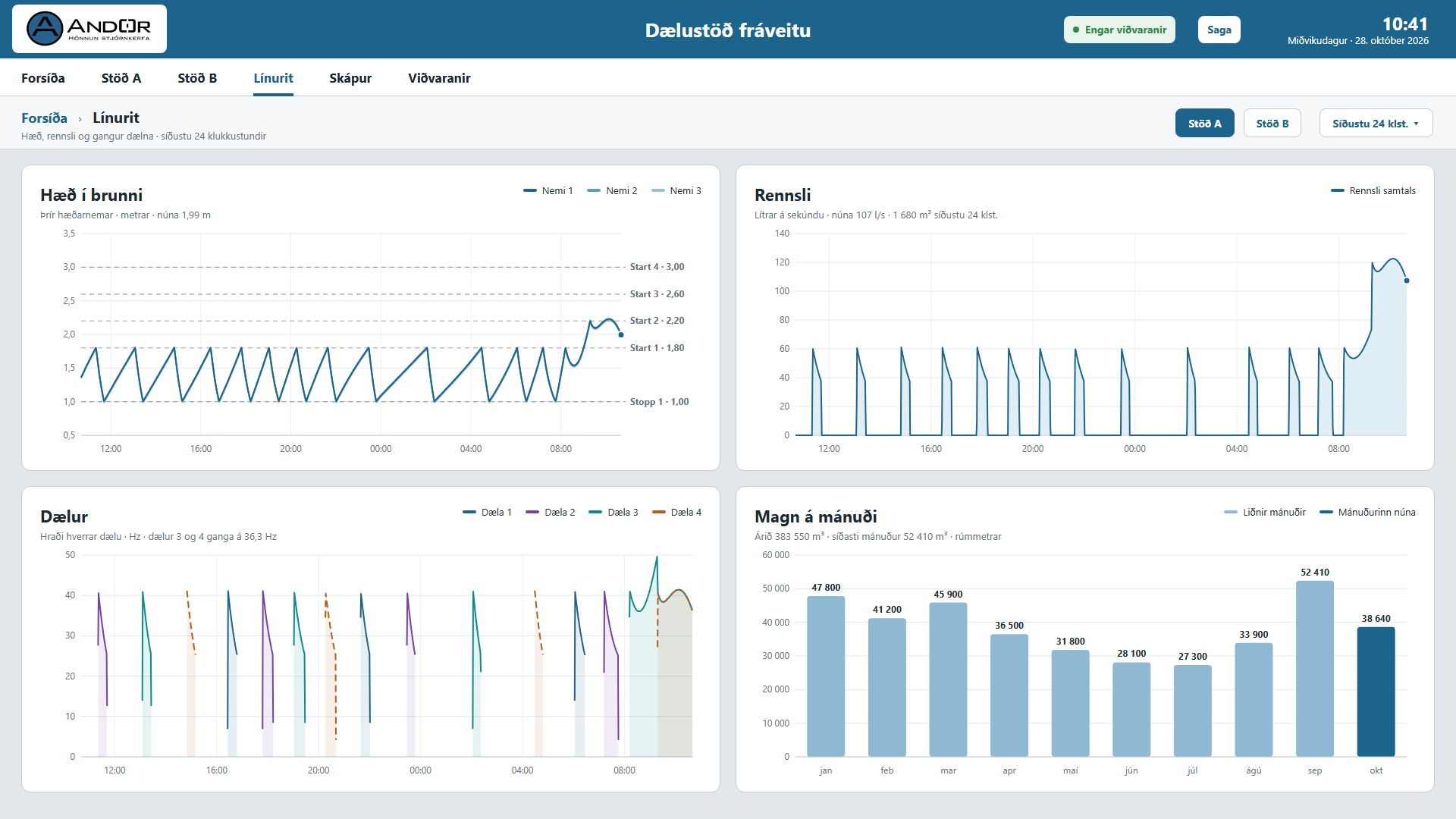1456x819 pixels.
Task: Click the Start 2 · 2,20 threshold label
Action: pyautogui.click(x=657, y=321)
